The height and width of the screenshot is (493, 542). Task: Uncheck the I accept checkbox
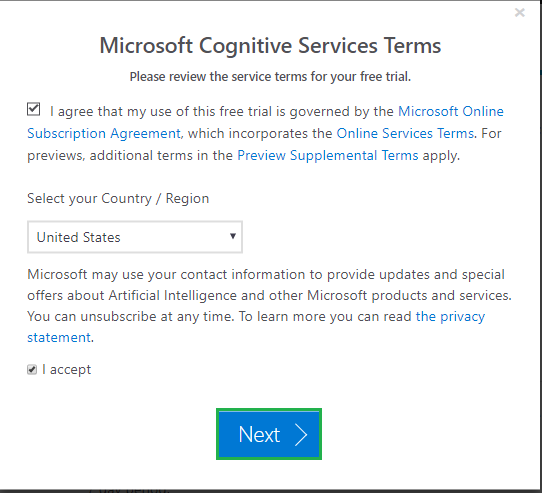pos(32,370)
